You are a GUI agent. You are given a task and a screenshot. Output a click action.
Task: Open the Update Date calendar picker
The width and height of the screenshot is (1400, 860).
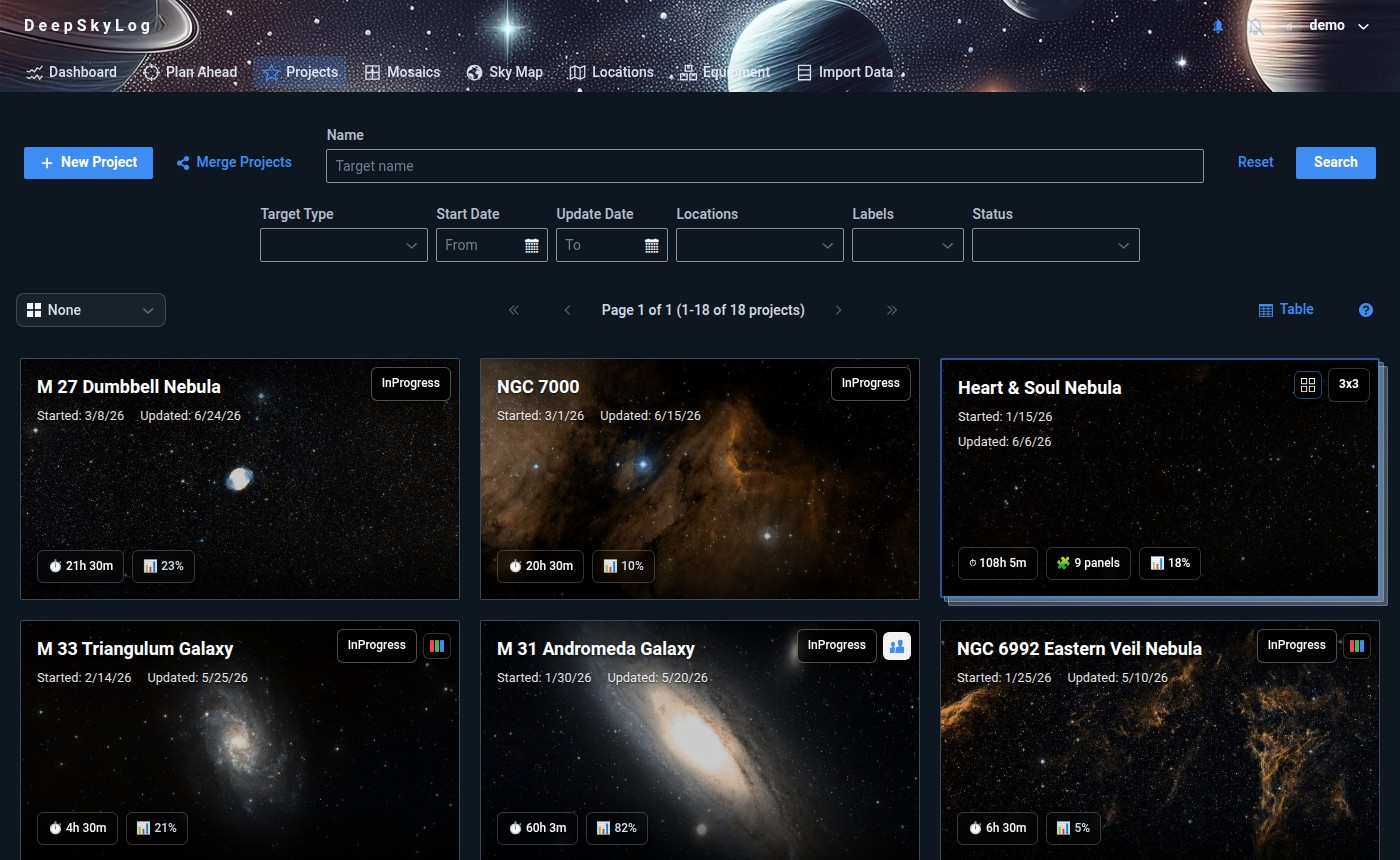point(652,245)
